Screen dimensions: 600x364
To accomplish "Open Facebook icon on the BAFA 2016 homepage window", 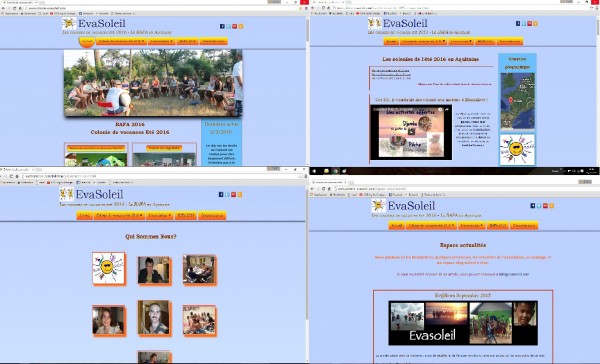I will pyautogui.click(x=222, y=26).
